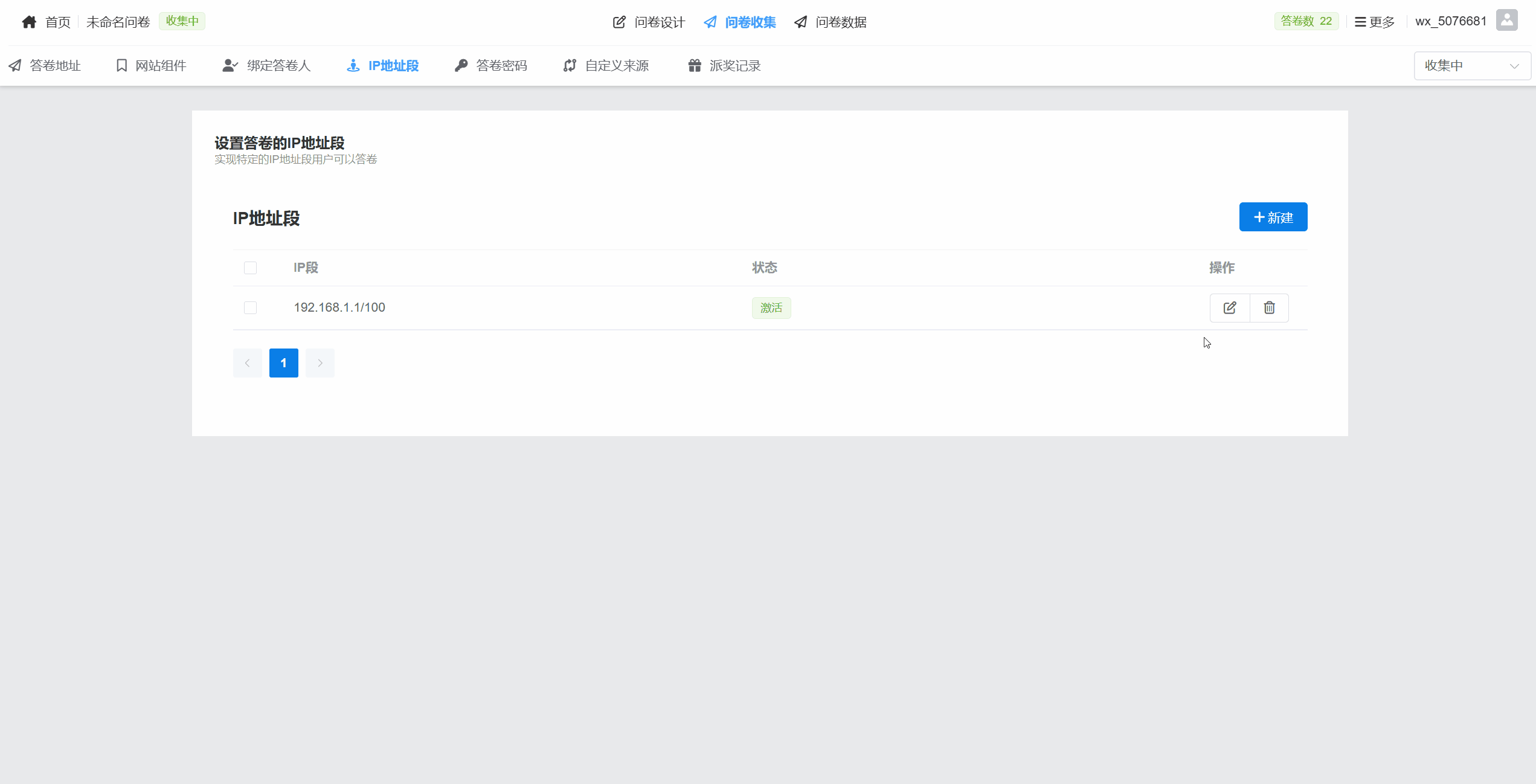Click the 答卷数 22 badge
Image resolution: width=1536 pixels, height=784 pixels.
tap(1306, 21)
